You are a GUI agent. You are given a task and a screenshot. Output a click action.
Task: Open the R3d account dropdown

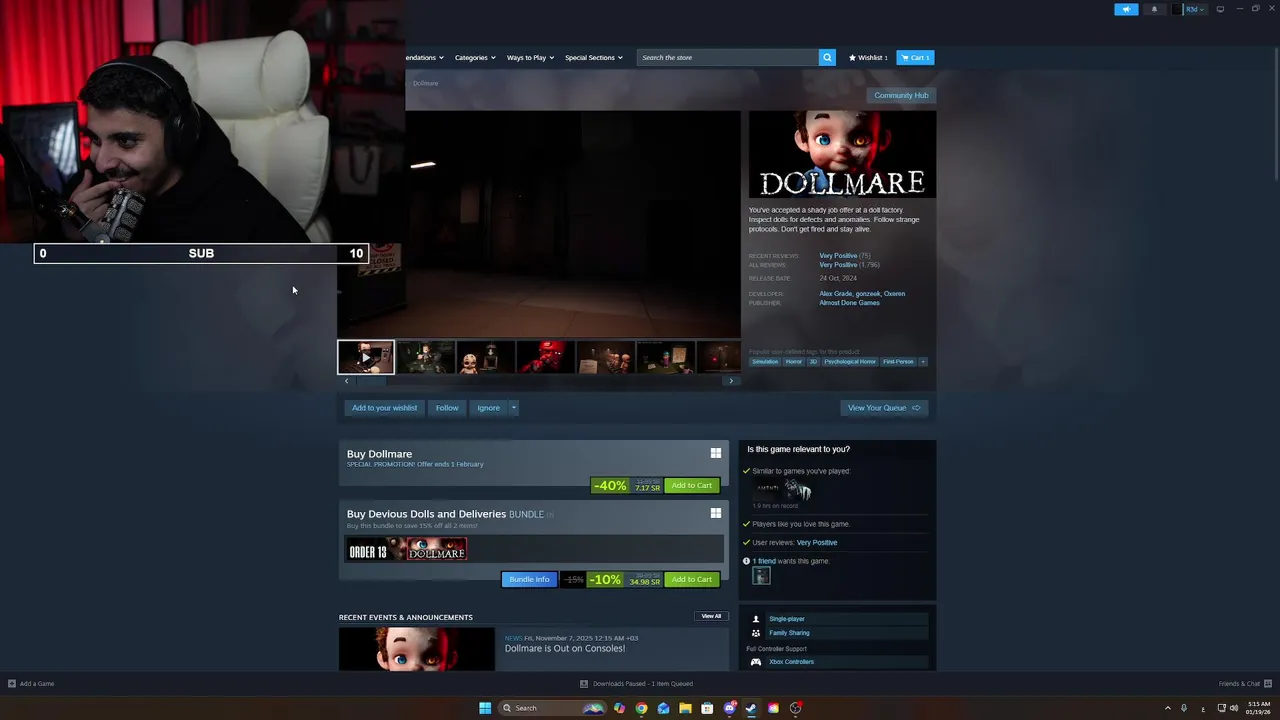pyautogui.click(x=1190, y=9)
